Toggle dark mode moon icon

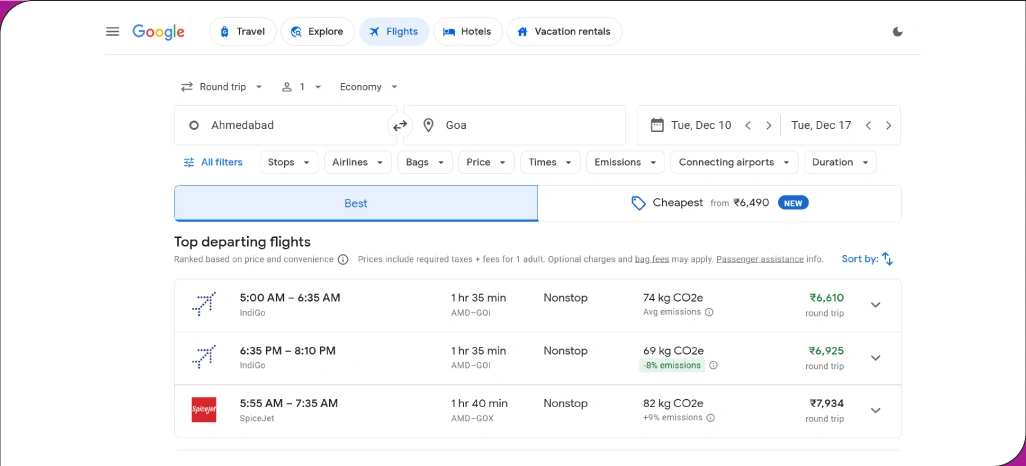[x=898, y=31]
